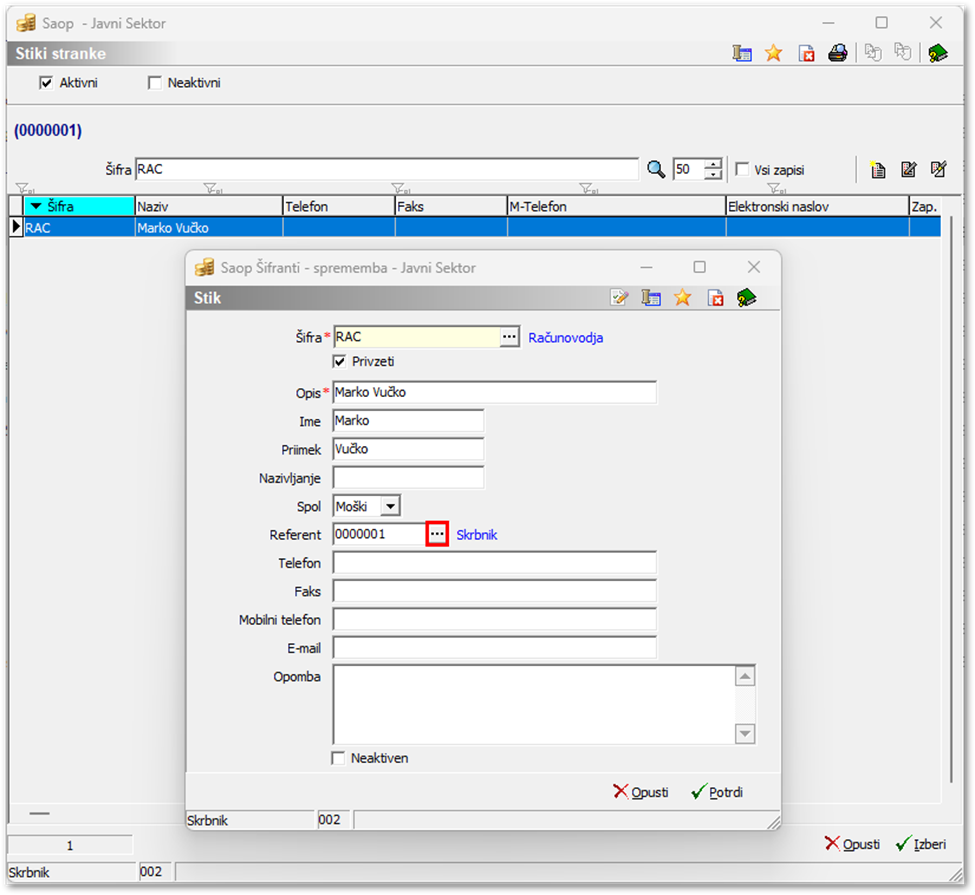Screen dimensions: 975x895
Task: Click the filter funnel above Elektronski naslov column
Action: pyautogui.click(x=776, y=188)
